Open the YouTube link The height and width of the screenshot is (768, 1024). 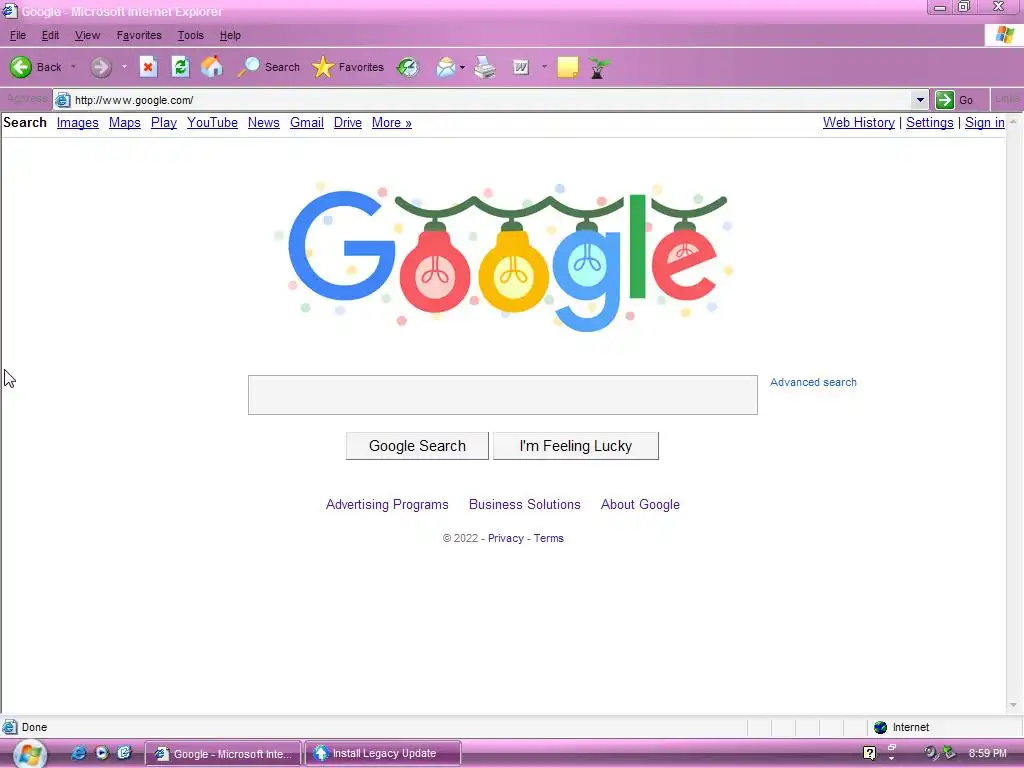click(212, 123)
